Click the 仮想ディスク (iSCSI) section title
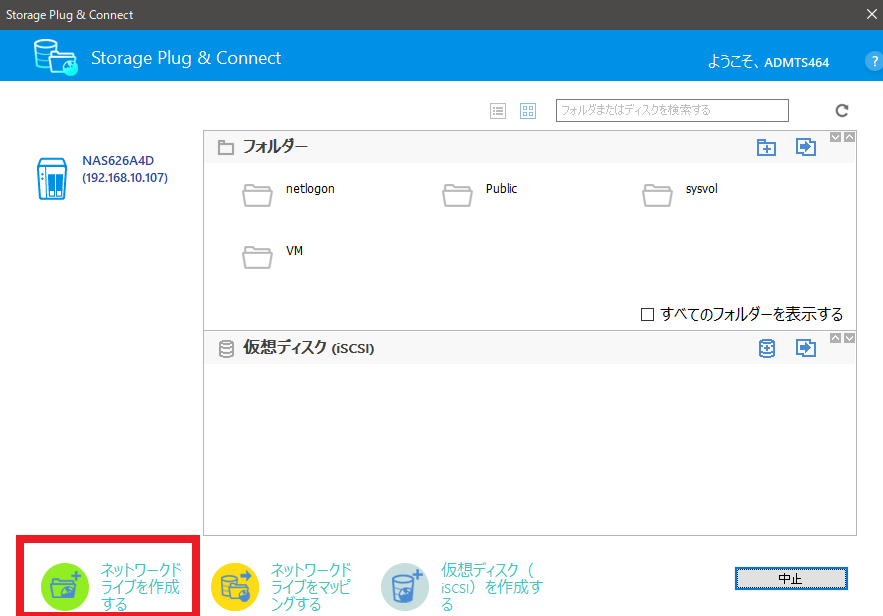The image size is (883, 616). point(309,347)
